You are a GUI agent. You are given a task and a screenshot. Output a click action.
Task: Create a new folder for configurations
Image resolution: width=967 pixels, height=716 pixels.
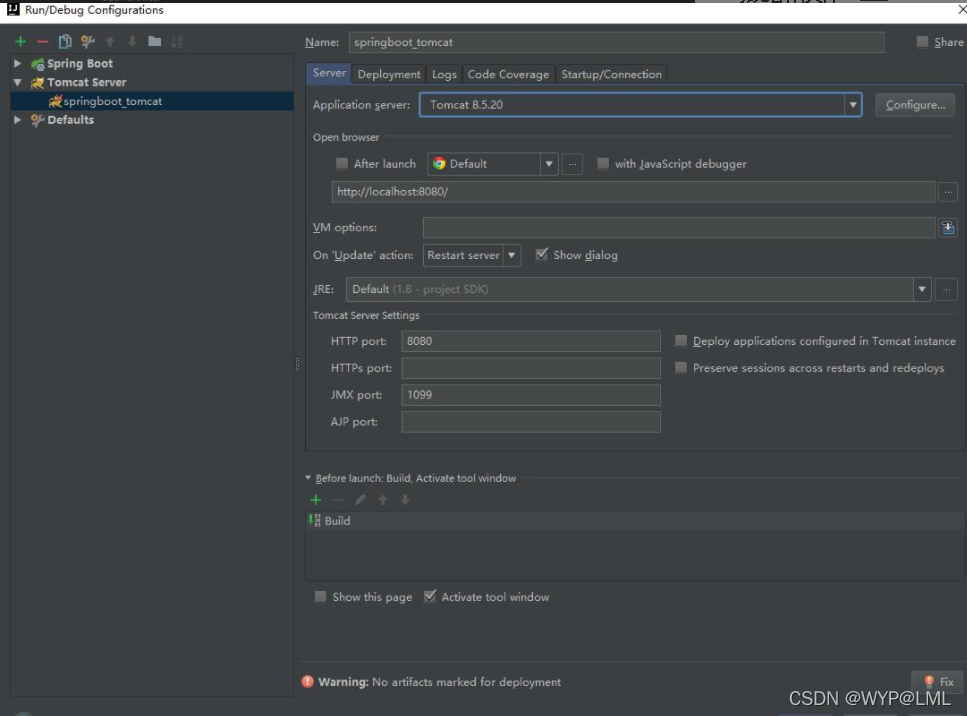pyautogui.click(x=154, y=41)
